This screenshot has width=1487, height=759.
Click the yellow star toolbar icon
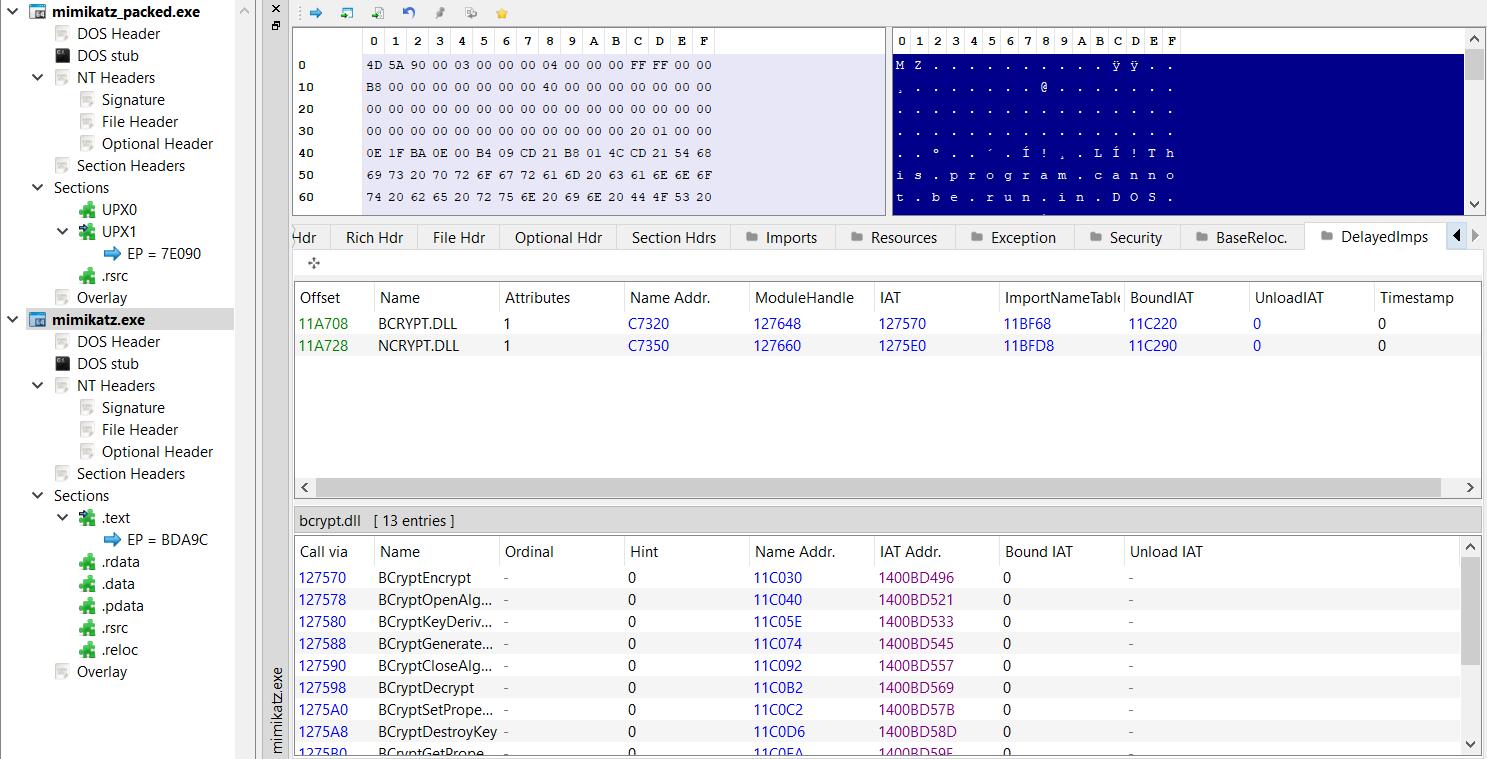[x=502, y=13]
